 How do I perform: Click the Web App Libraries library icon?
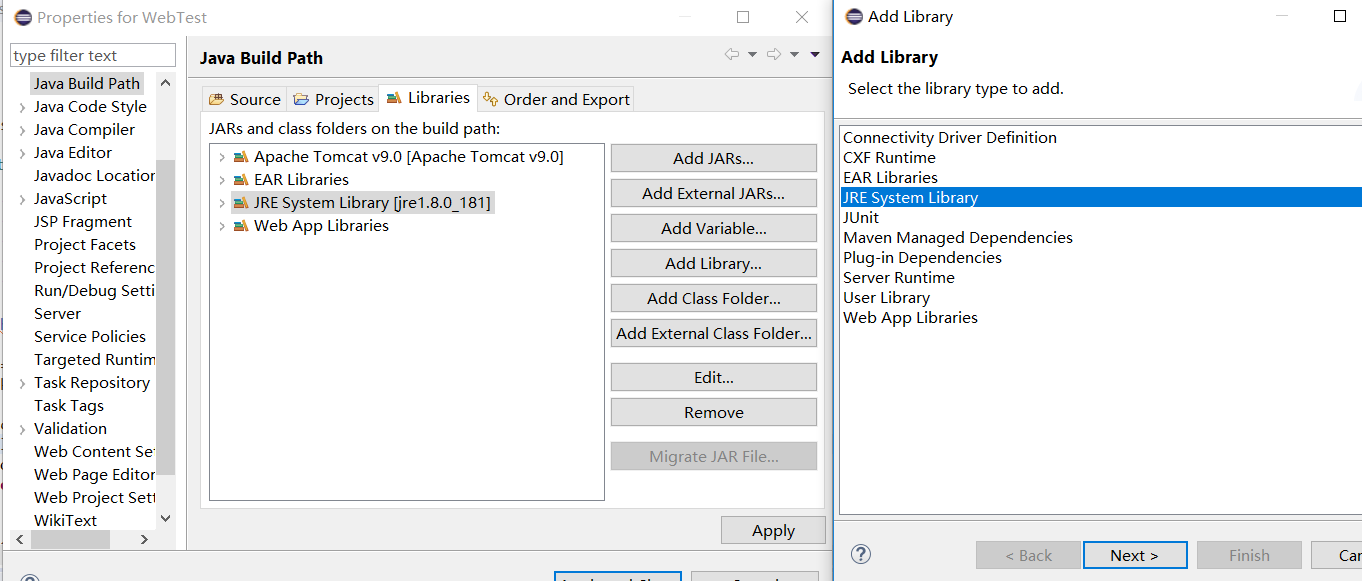[240, 226]
